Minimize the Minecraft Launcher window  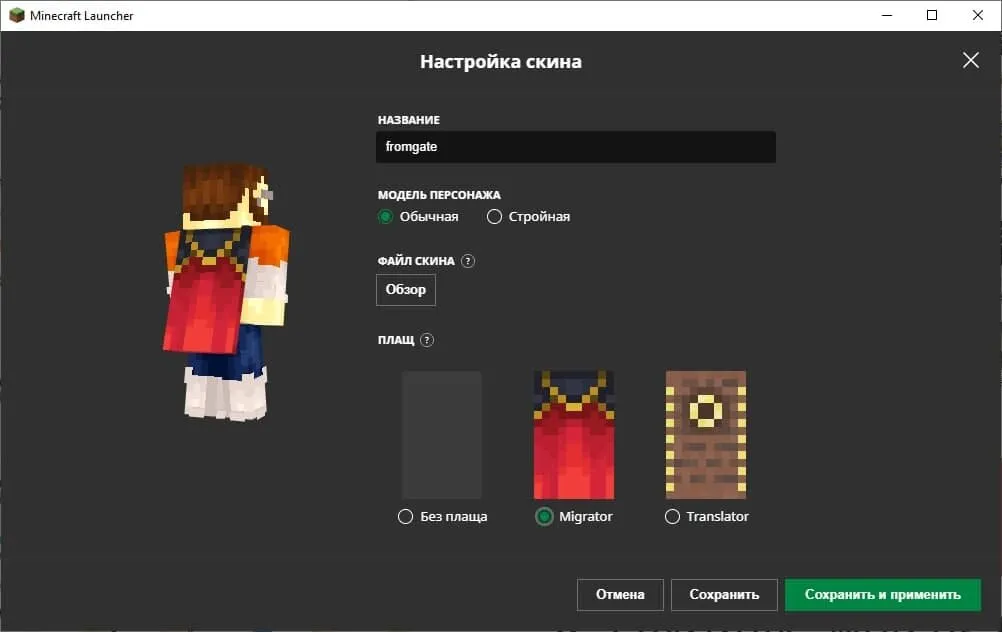(x=887, y=15)
